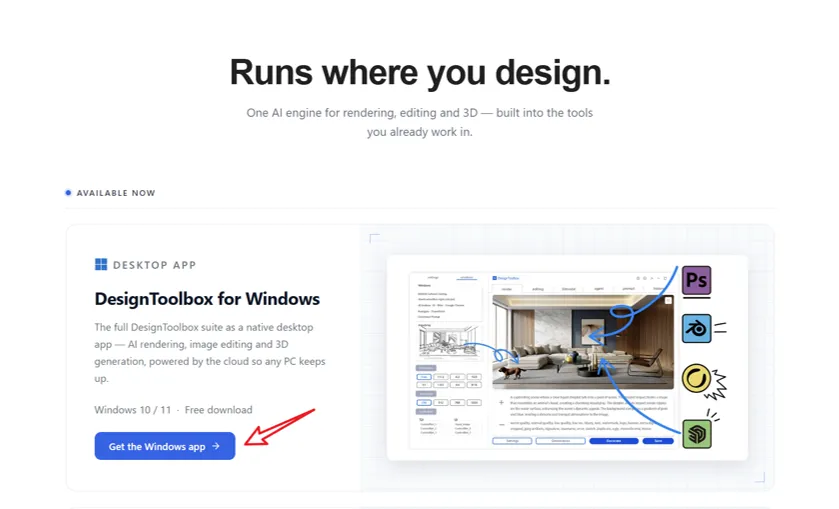Viewport: 839px width, 509px height.
Task: Select the blue Blender icon
Action: pos(696,328)
